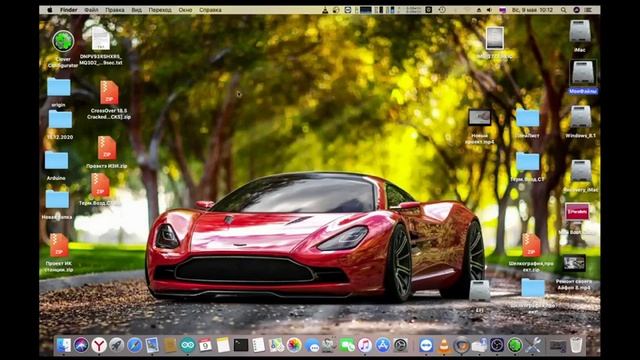Select the iMac drive icon
This screenshot has width=640, height=360.
(x=580, y=31)
